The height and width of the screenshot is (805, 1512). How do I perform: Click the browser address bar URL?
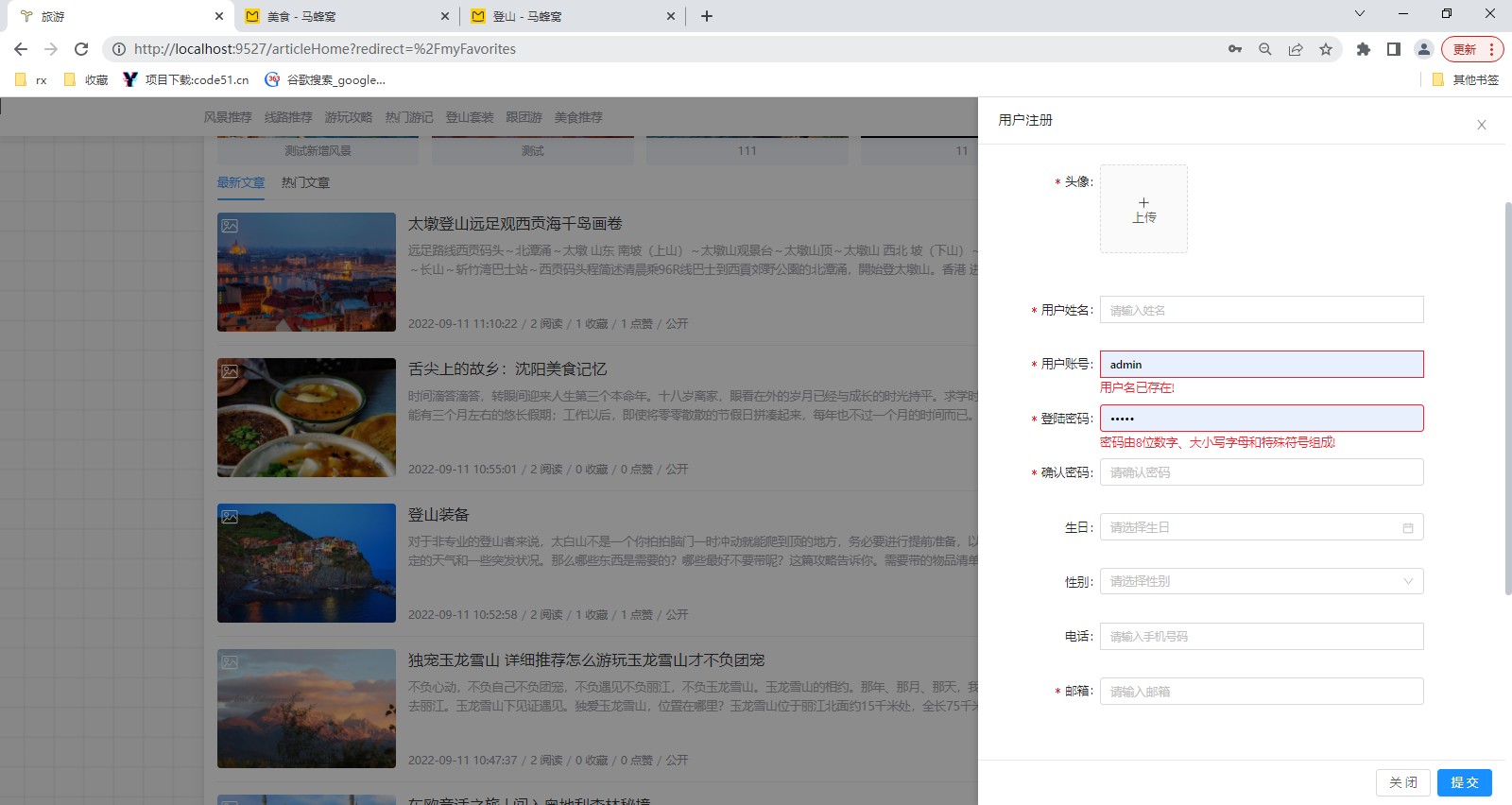tap(324, 49)
